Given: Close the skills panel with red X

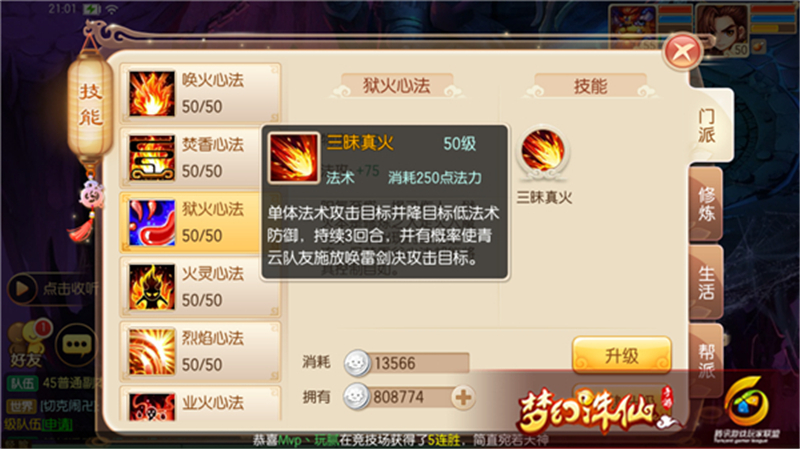Looking at the screenshot, I should pyautogui.click(x=682, y=52).
